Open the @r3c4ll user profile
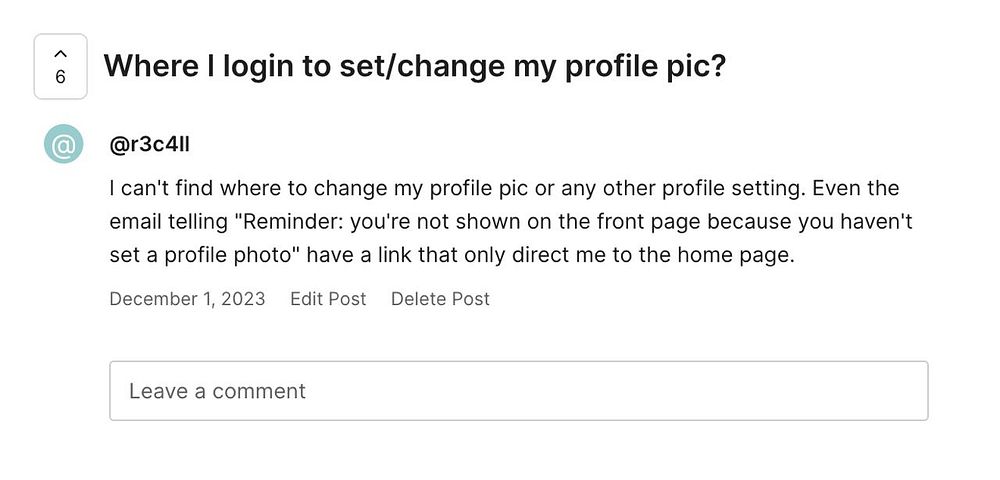 (149, 144)
